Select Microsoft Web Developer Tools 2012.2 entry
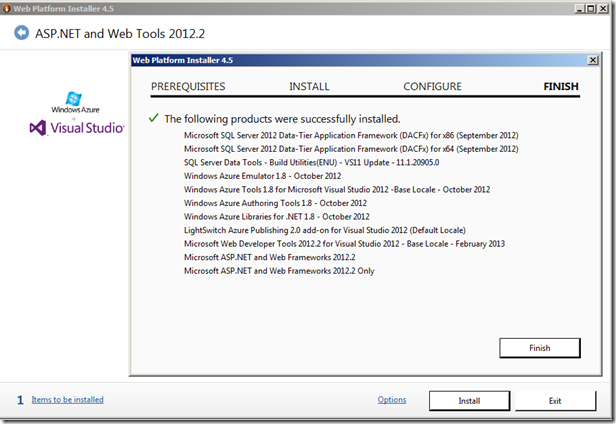 (x=345, y=244)
